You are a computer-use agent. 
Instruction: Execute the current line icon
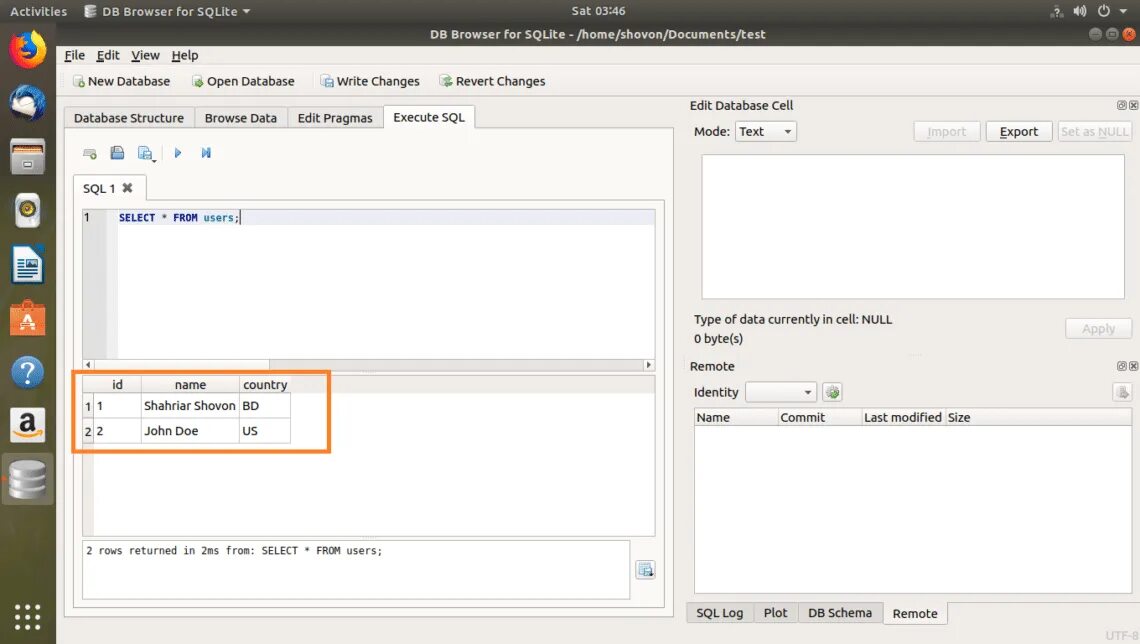coord(206,153)
